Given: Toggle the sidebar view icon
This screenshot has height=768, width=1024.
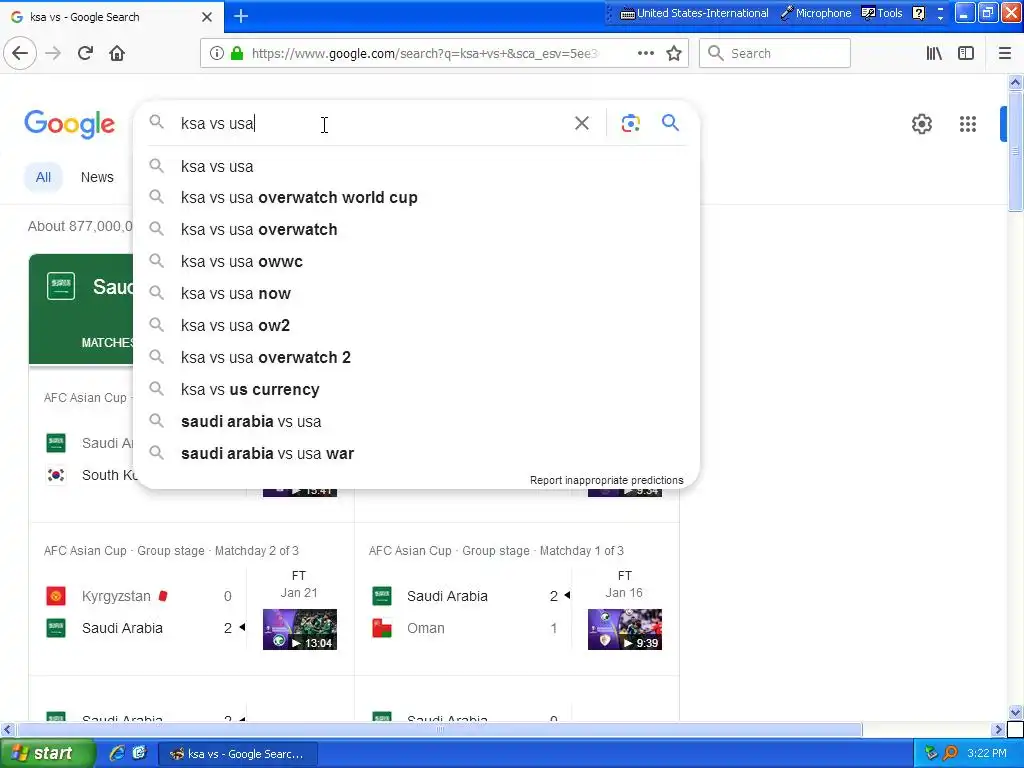Looking at the screenshot, I should pyautogui.click(x=966, y=54).
